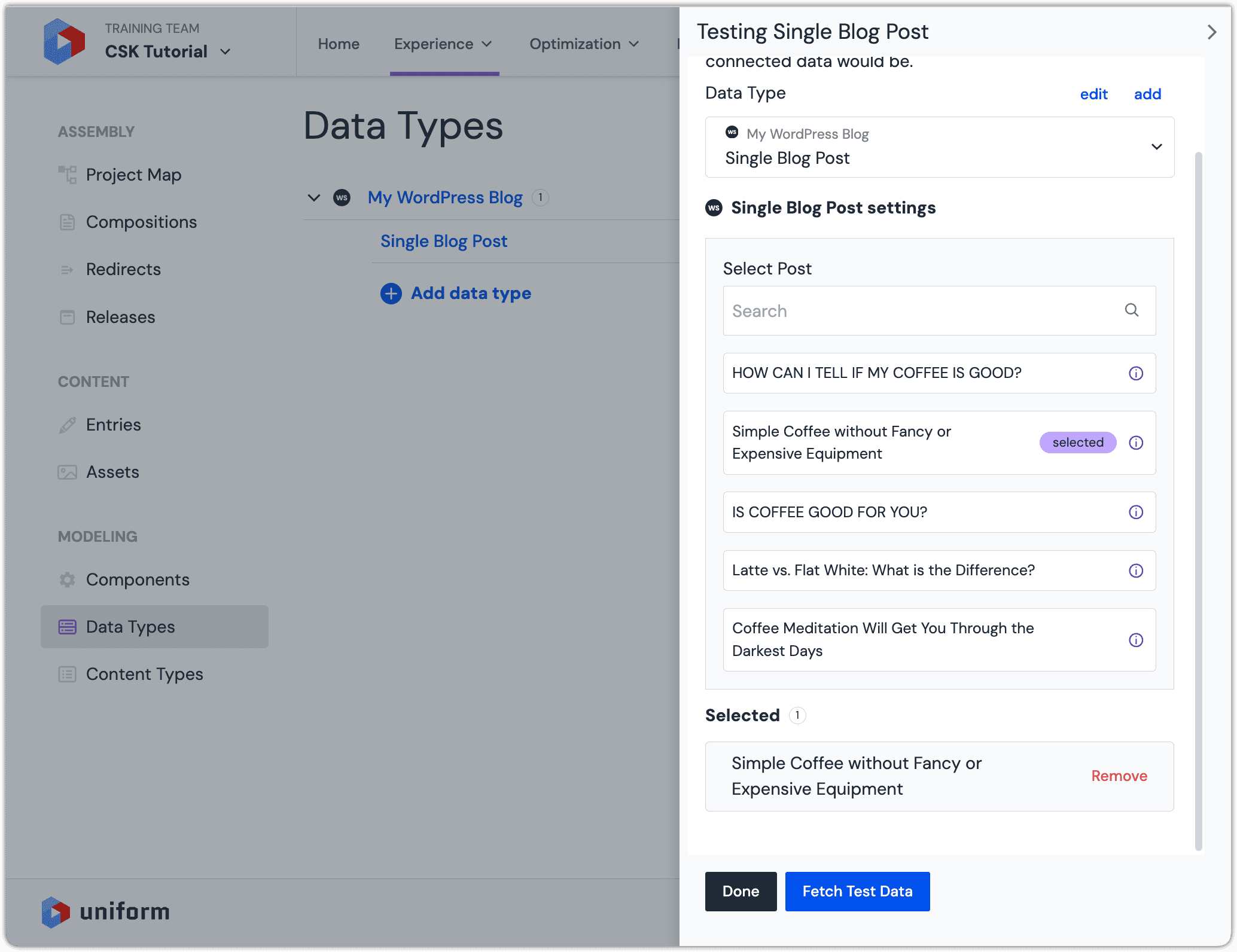
Task: Click the selected count badge 1
Action: (x=797, y=715)
